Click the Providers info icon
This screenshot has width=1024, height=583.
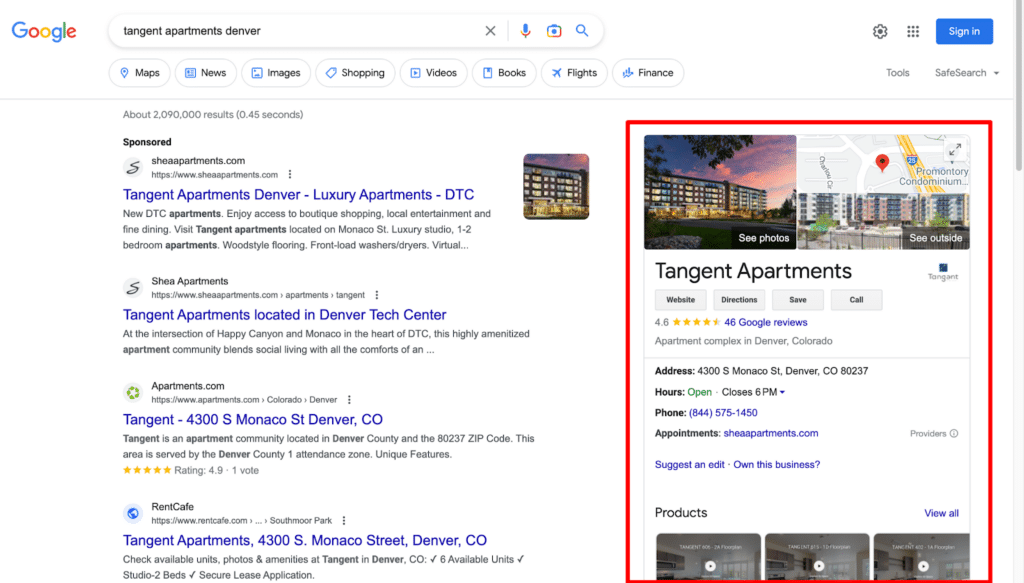tap(953, 433)
